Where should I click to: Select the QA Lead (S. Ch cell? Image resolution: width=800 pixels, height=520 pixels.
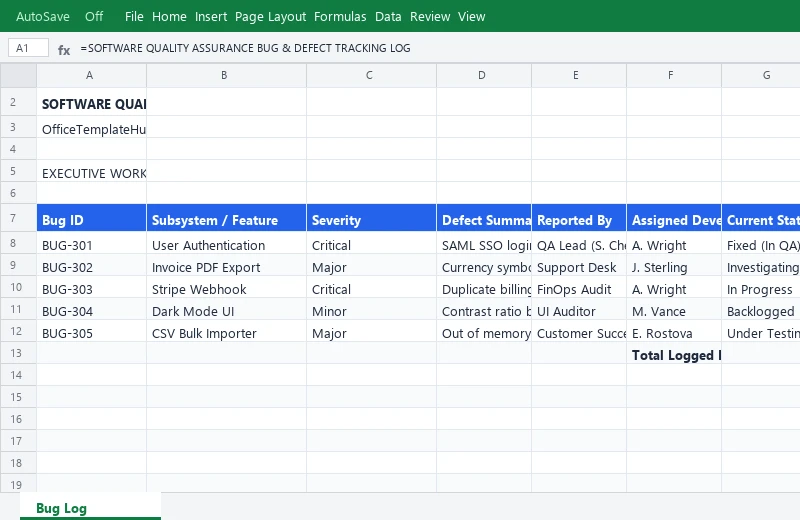(x=579, y=243)
